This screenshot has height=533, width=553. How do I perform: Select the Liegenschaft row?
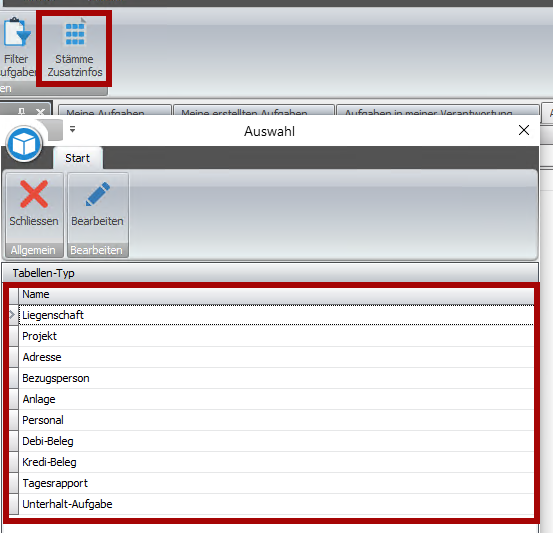(276, 315)
